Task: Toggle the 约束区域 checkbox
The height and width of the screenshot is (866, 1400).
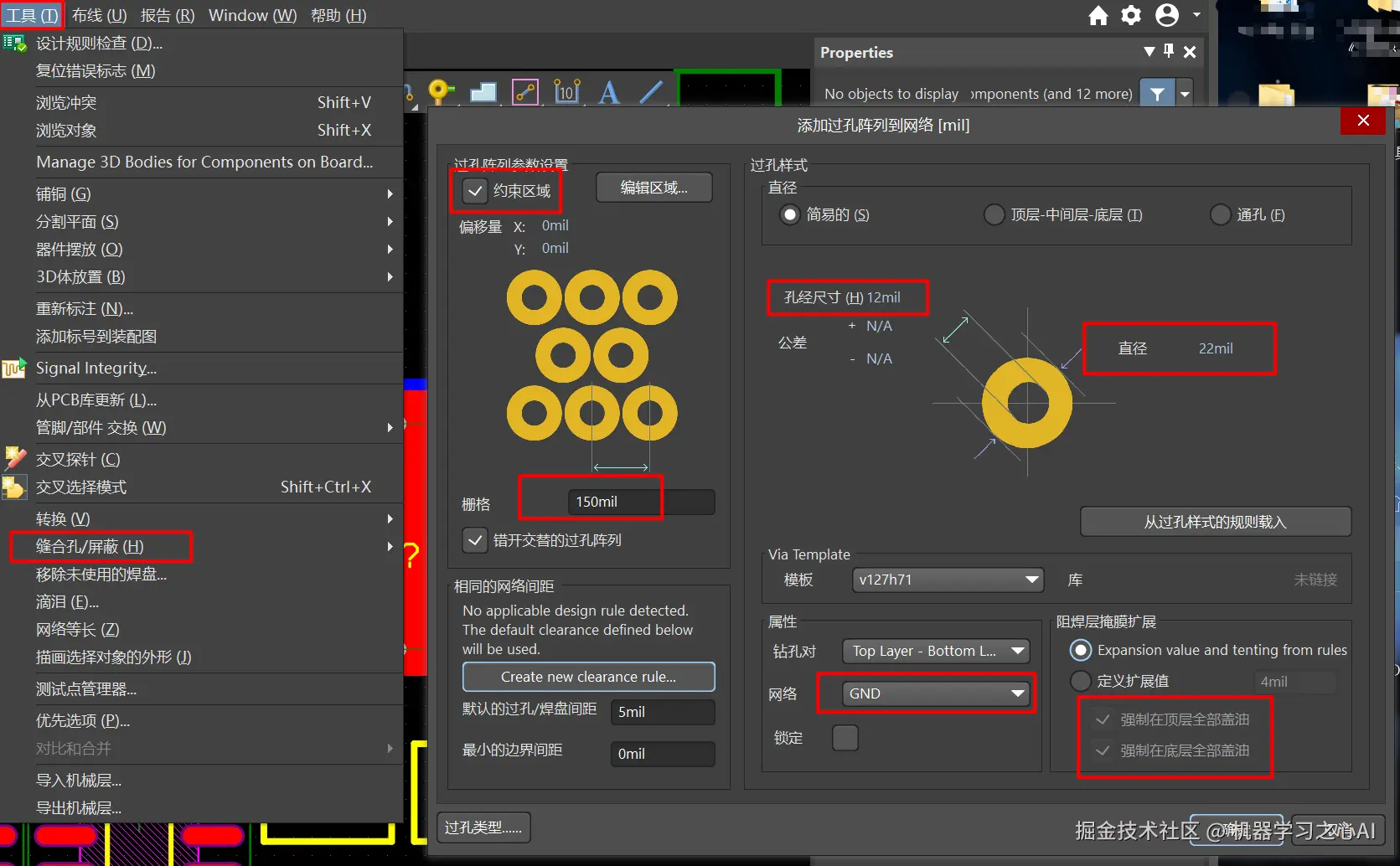Action: click(475, 191)
